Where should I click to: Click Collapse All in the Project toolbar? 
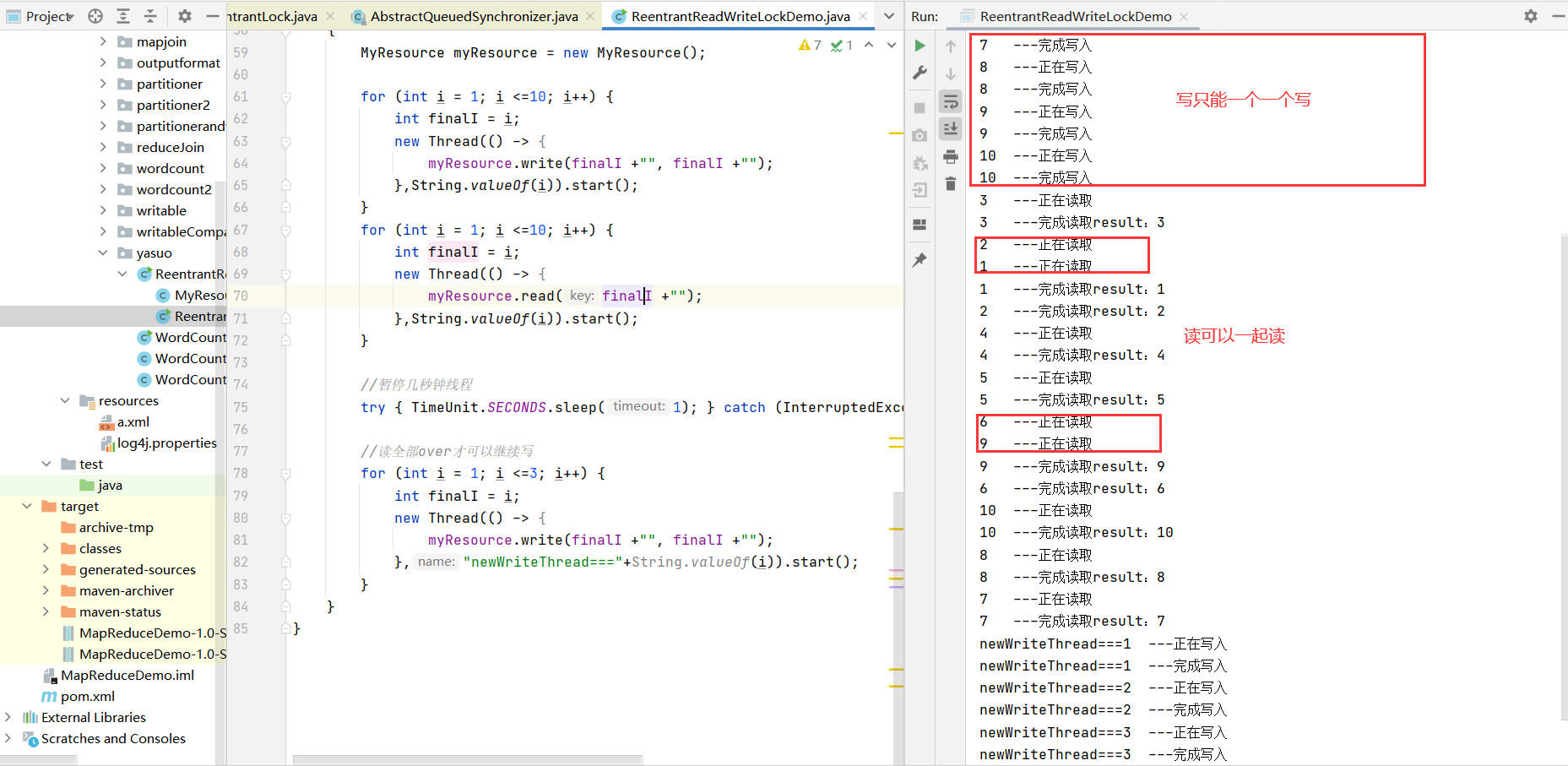(x=150, y=16)
